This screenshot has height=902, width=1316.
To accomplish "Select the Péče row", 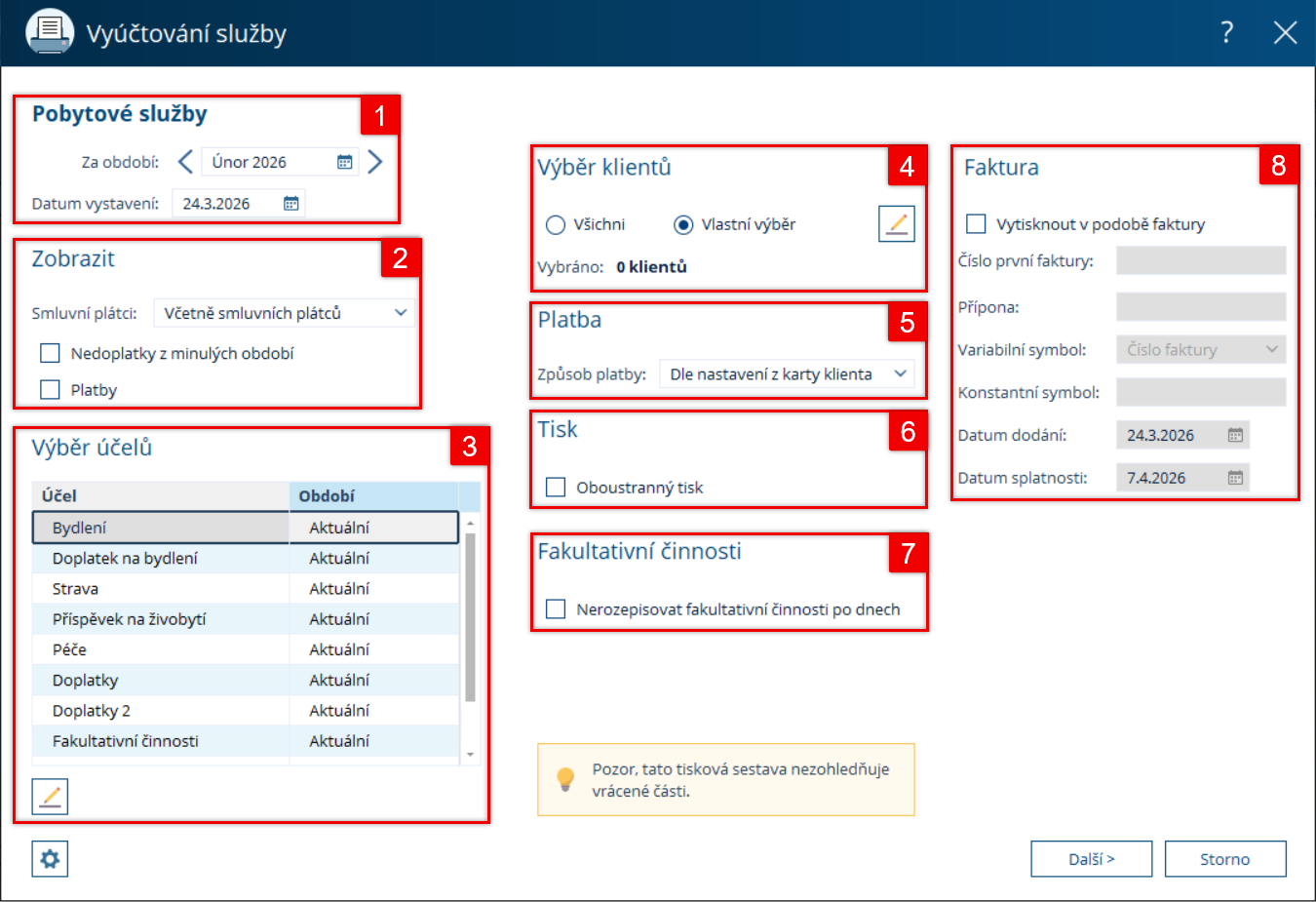I will [246, 649].
